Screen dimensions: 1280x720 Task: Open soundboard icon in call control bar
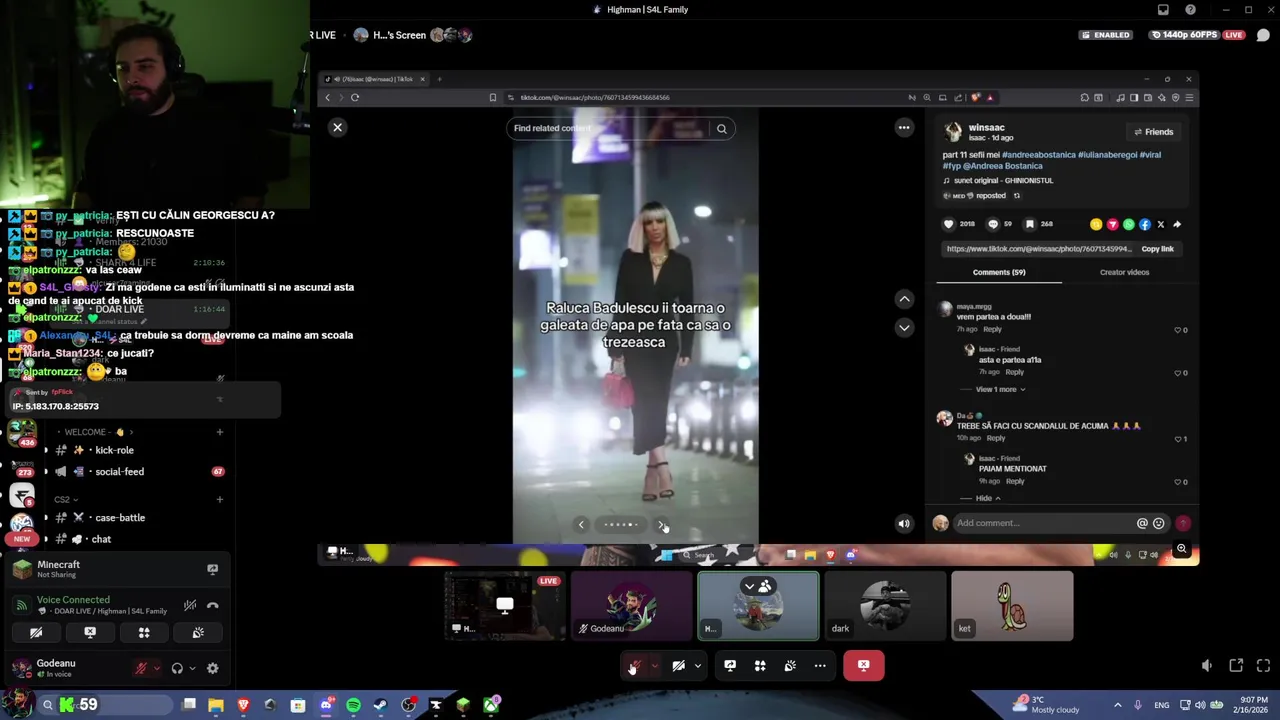(790, 666)
